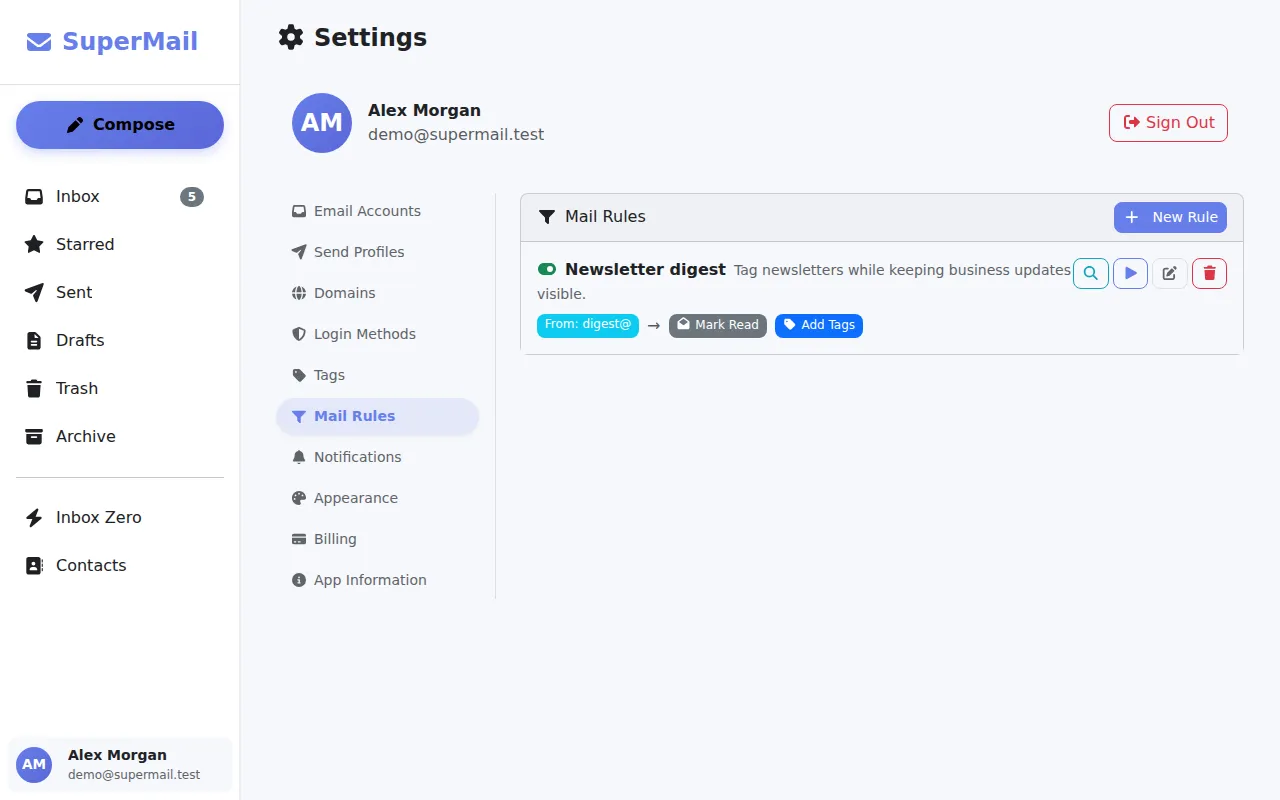This screenshot has height=800, width=1280.
Task: Click the Mark Read action badge
Action: 718,325
